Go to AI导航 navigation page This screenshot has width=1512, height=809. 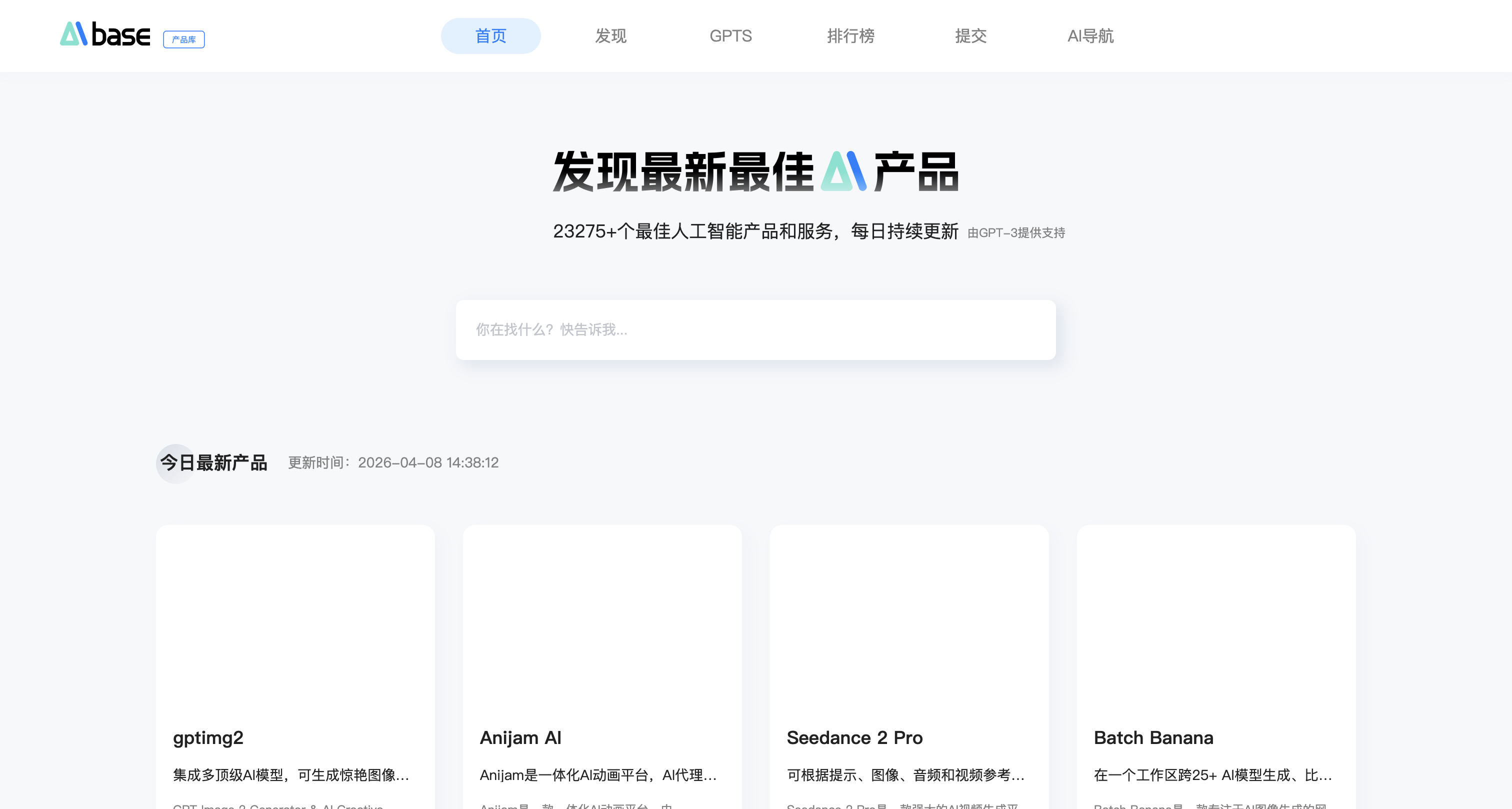(1090, 36)
